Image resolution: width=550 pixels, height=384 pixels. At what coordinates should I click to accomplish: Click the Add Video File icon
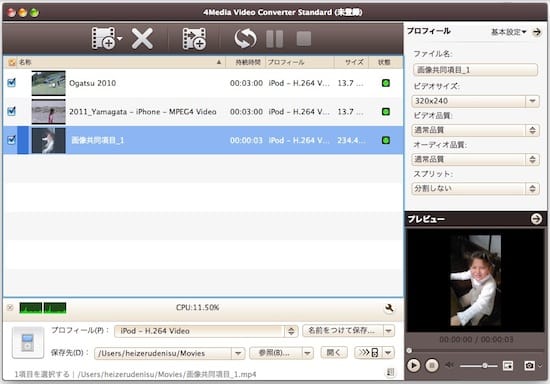pyautogui.click(x=104, y=38)
